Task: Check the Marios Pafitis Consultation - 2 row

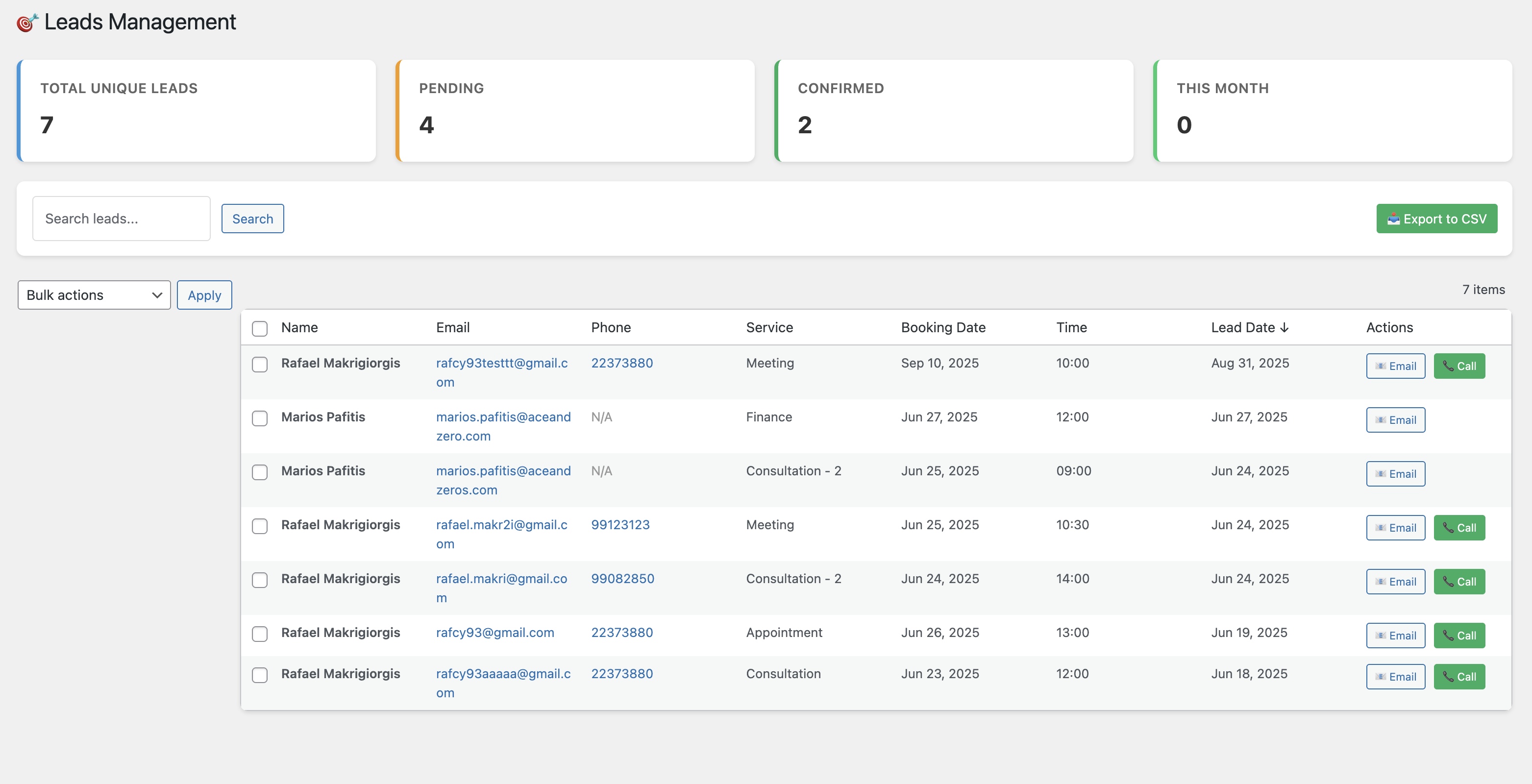Action: (x=259, y=472)
